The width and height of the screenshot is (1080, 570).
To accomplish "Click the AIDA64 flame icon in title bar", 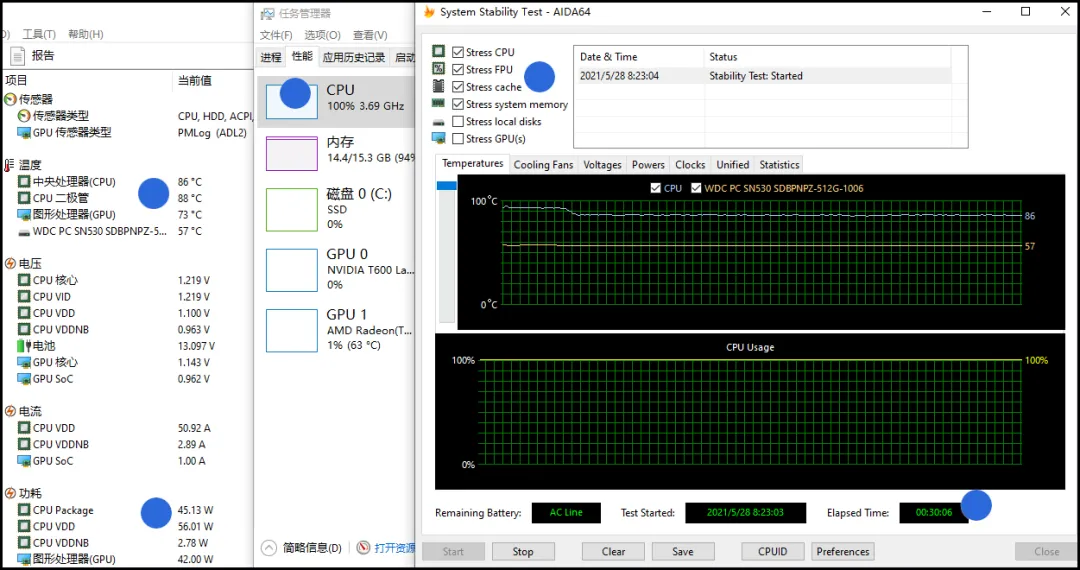I will [429, 12].
